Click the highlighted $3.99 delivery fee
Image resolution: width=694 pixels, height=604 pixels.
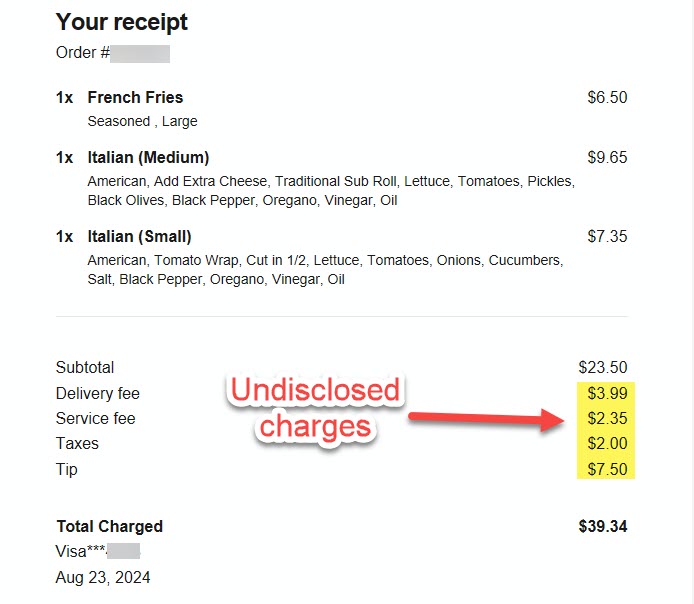click(x=607, y=393)
